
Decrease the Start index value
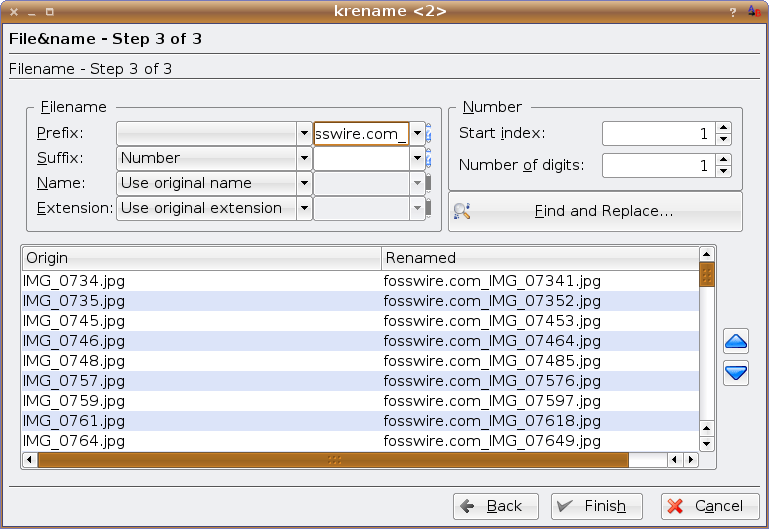(723, 139)
